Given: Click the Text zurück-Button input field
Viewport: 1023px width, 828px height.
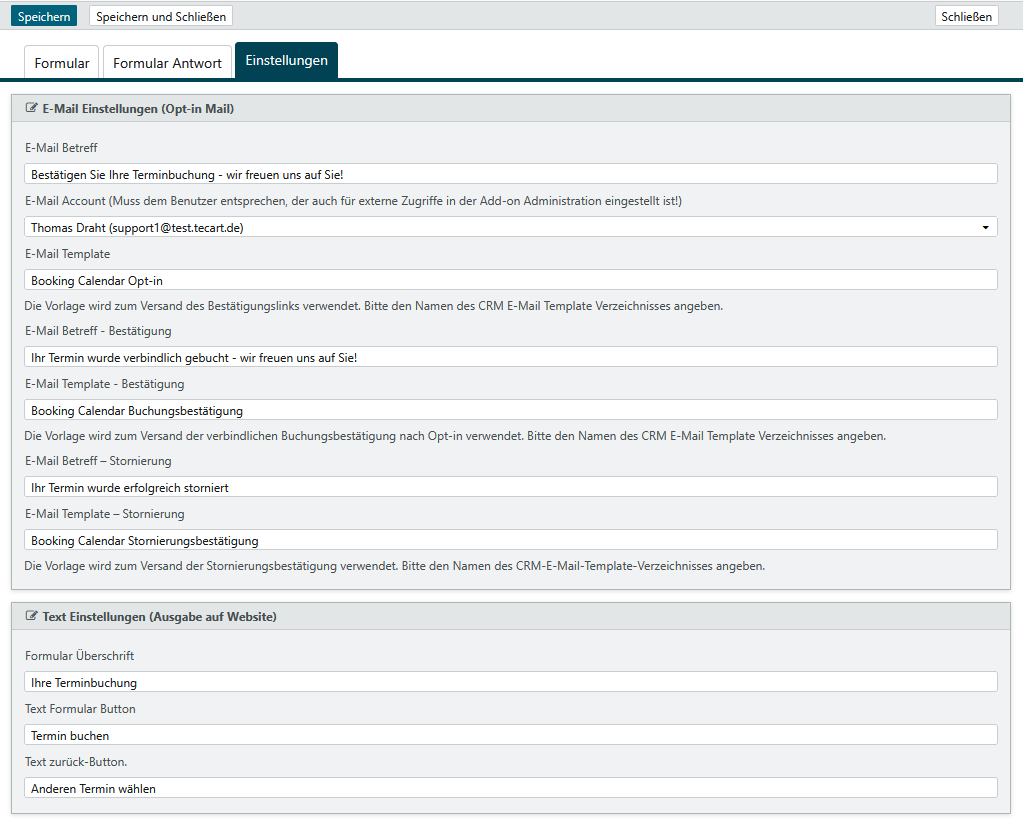Looking at the screenshot, I should tap(510, 788).
